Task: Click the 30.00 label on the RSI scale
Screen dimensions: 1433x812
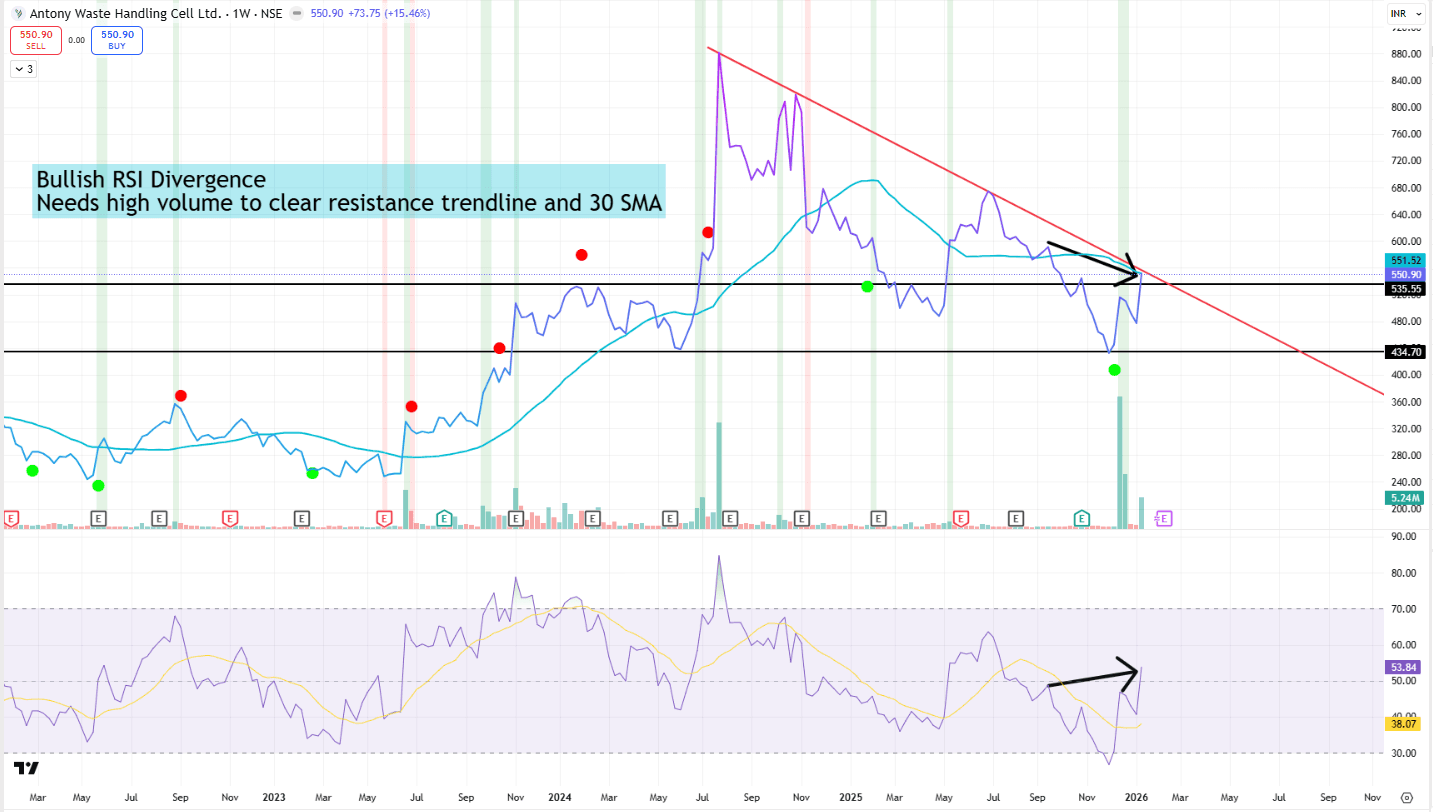Action: click(x=1402, y=753)
